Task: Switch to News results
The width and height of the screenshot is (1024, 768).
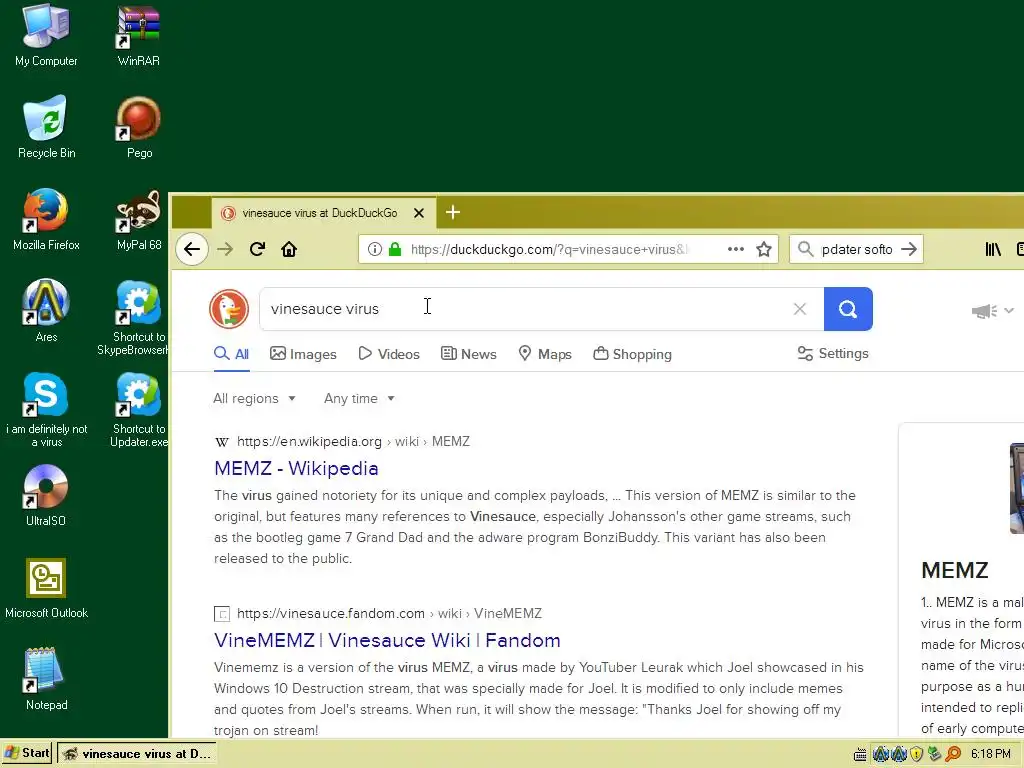Action: tap(469, 354)
